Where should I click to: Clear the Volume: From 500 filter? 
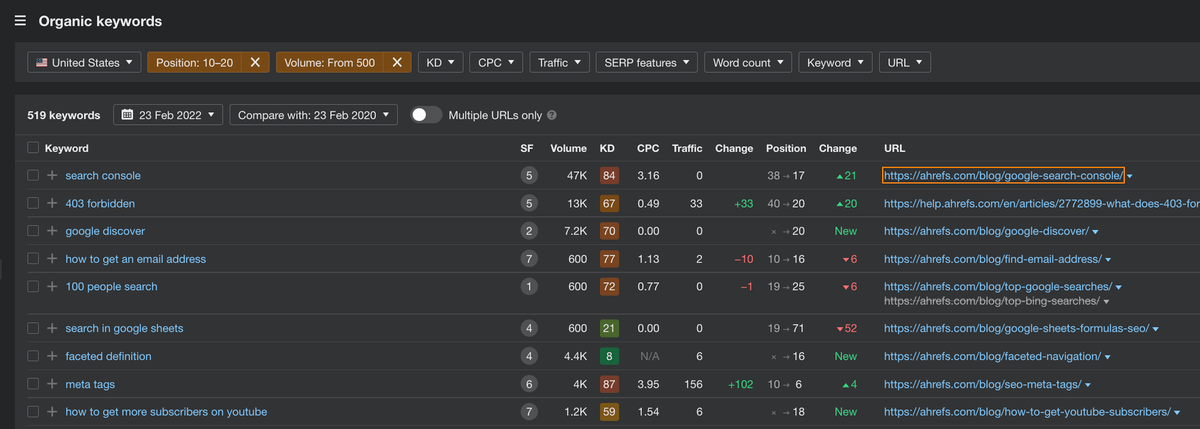click(396, 62)
